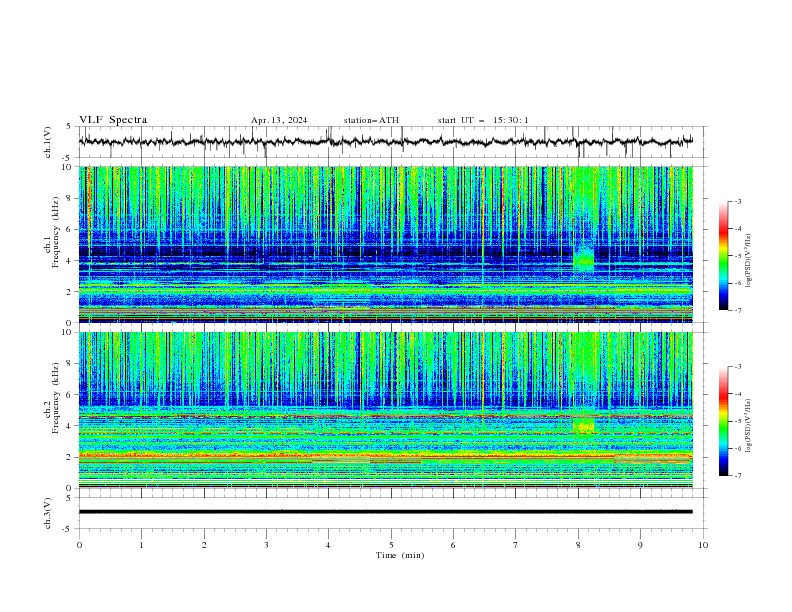The image size is (792, 612).
Task: Click time axis tick label "3"
Action: (x=266, y=545)
